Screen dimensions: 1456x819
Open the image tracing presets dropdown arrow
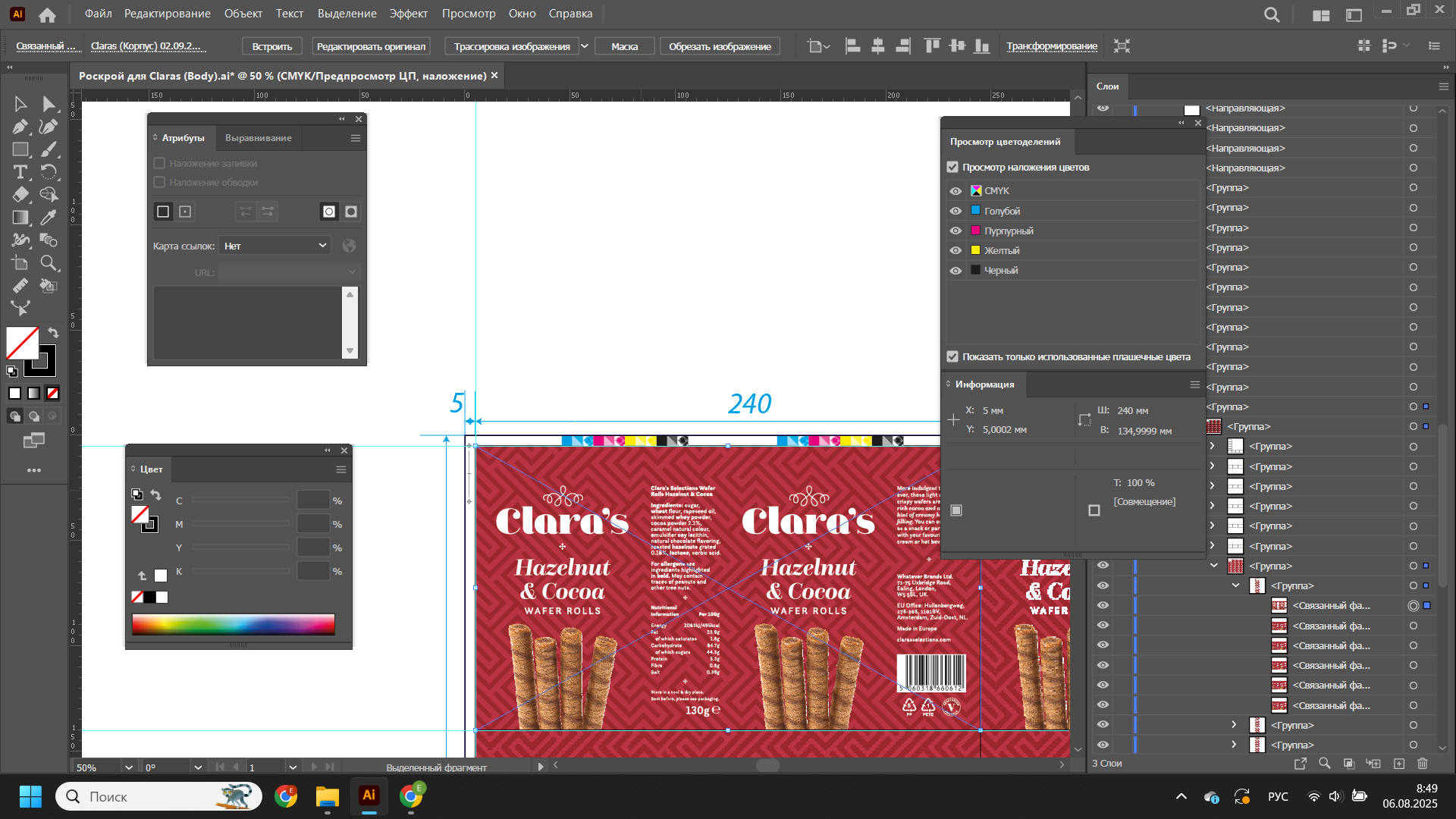point(584,46)
